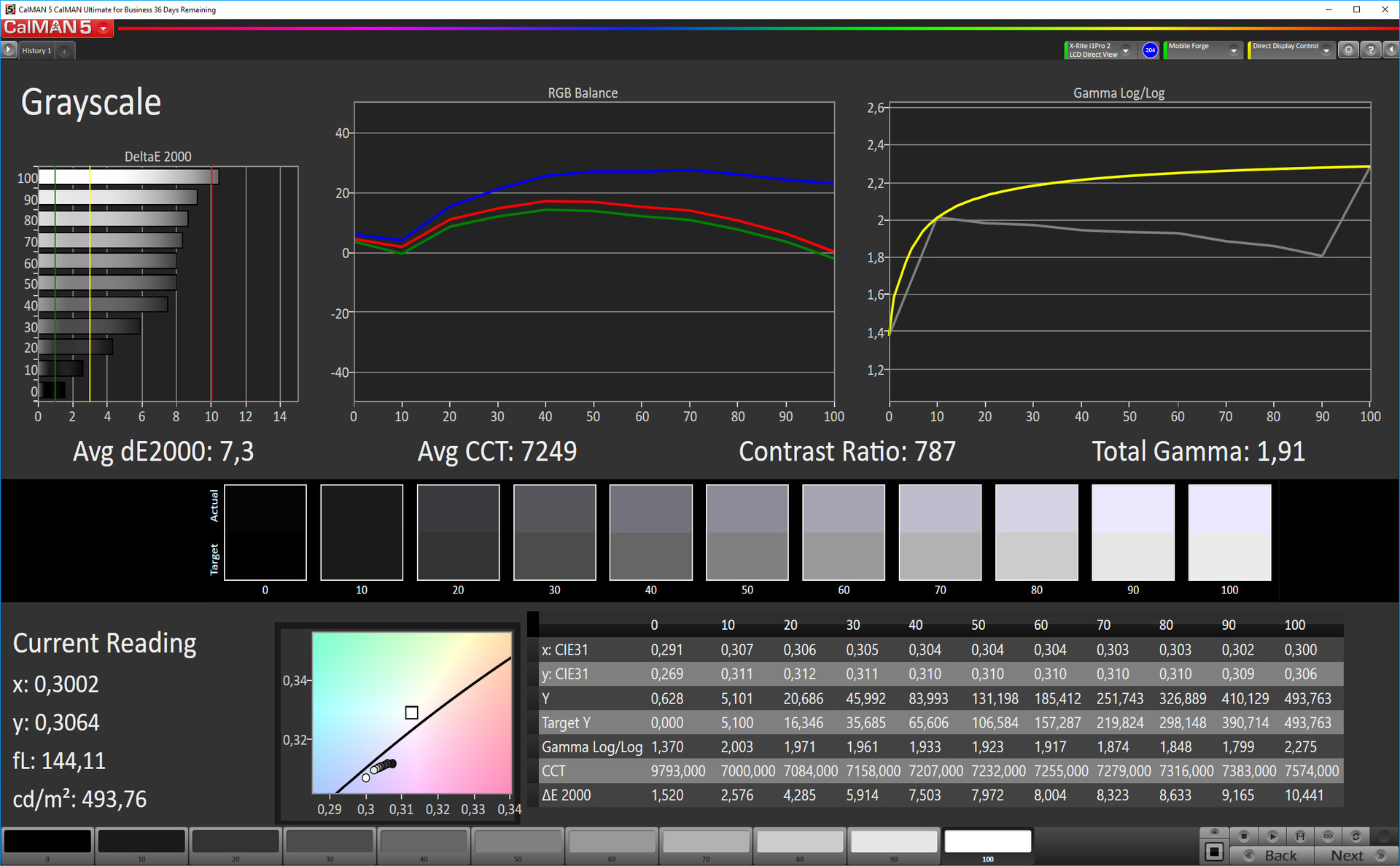Expand the Direct Display Control dropdown
The image size is (1400, 866).
[1326, 50]
